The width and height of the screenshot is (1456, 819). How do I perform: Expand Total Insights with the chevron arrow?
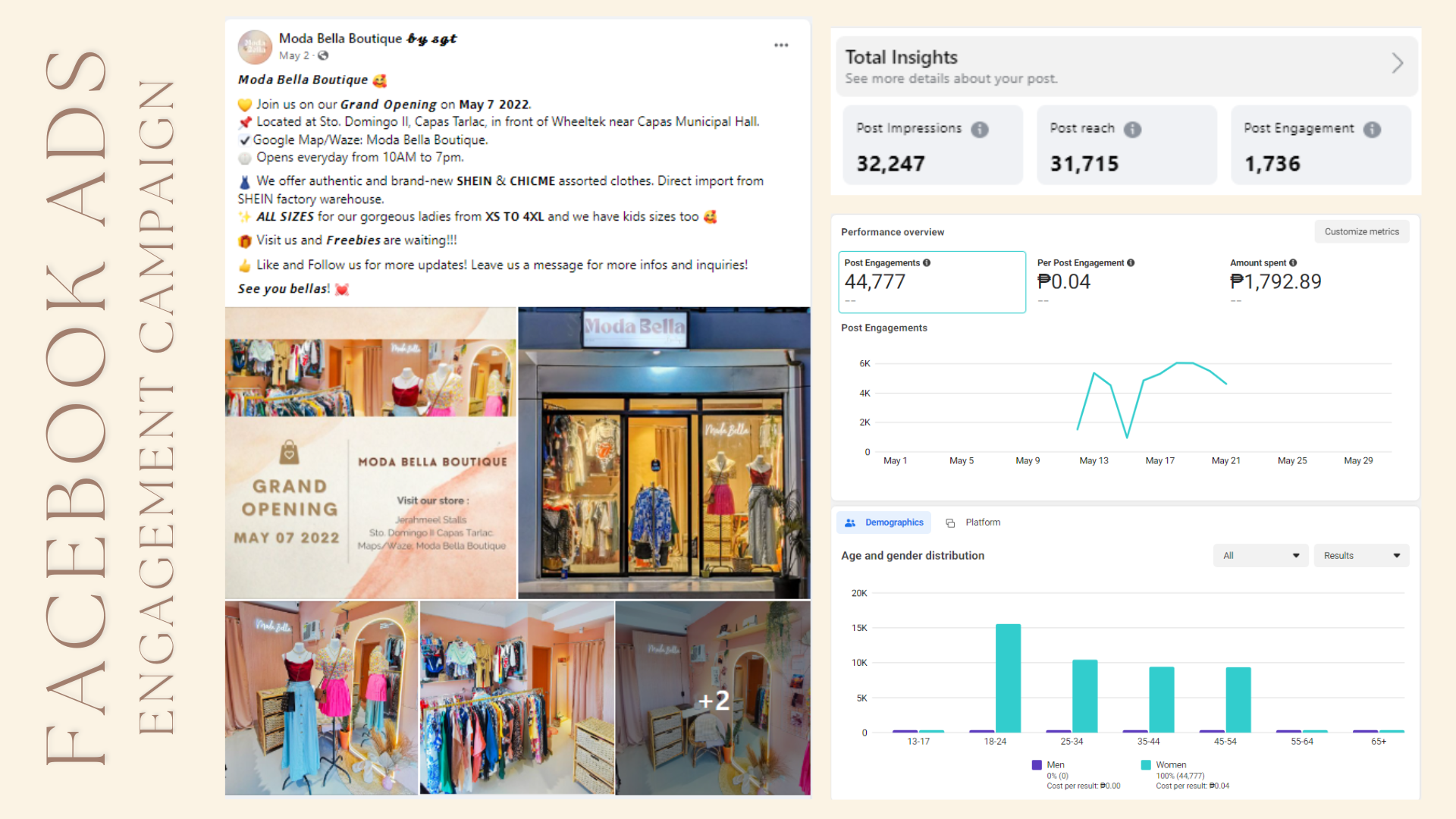[1398, 63]
